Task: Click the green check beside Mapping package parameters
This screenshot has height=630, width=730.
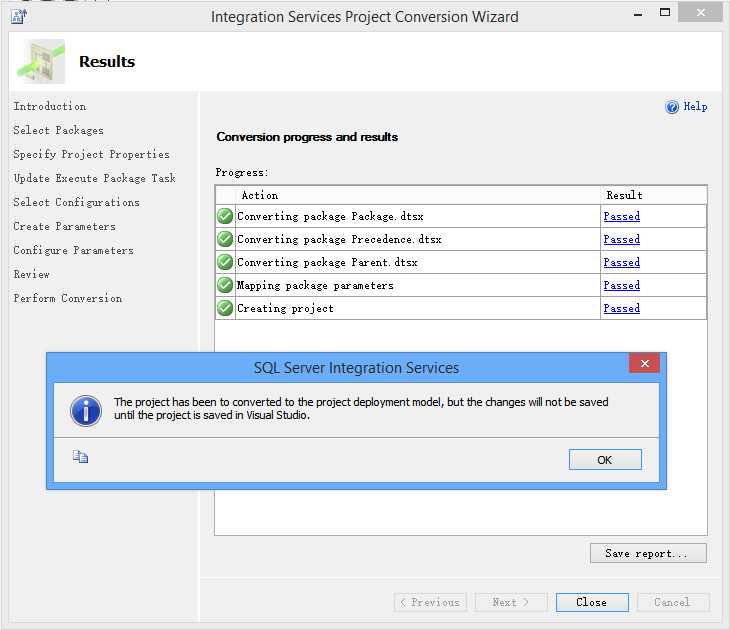Action: point(225,285)
